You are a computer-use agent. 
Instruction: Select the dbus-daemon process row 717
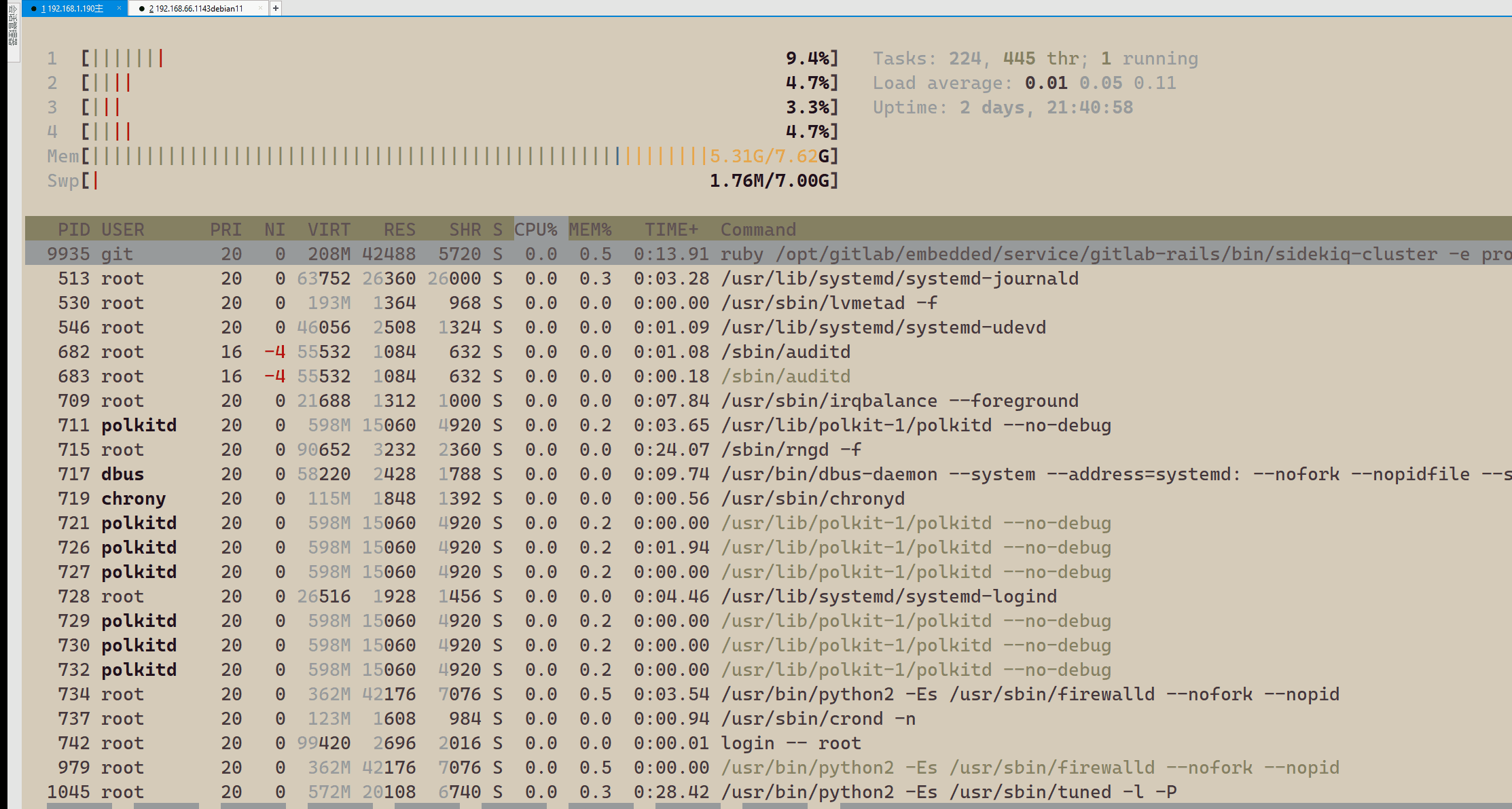(768, 474)
